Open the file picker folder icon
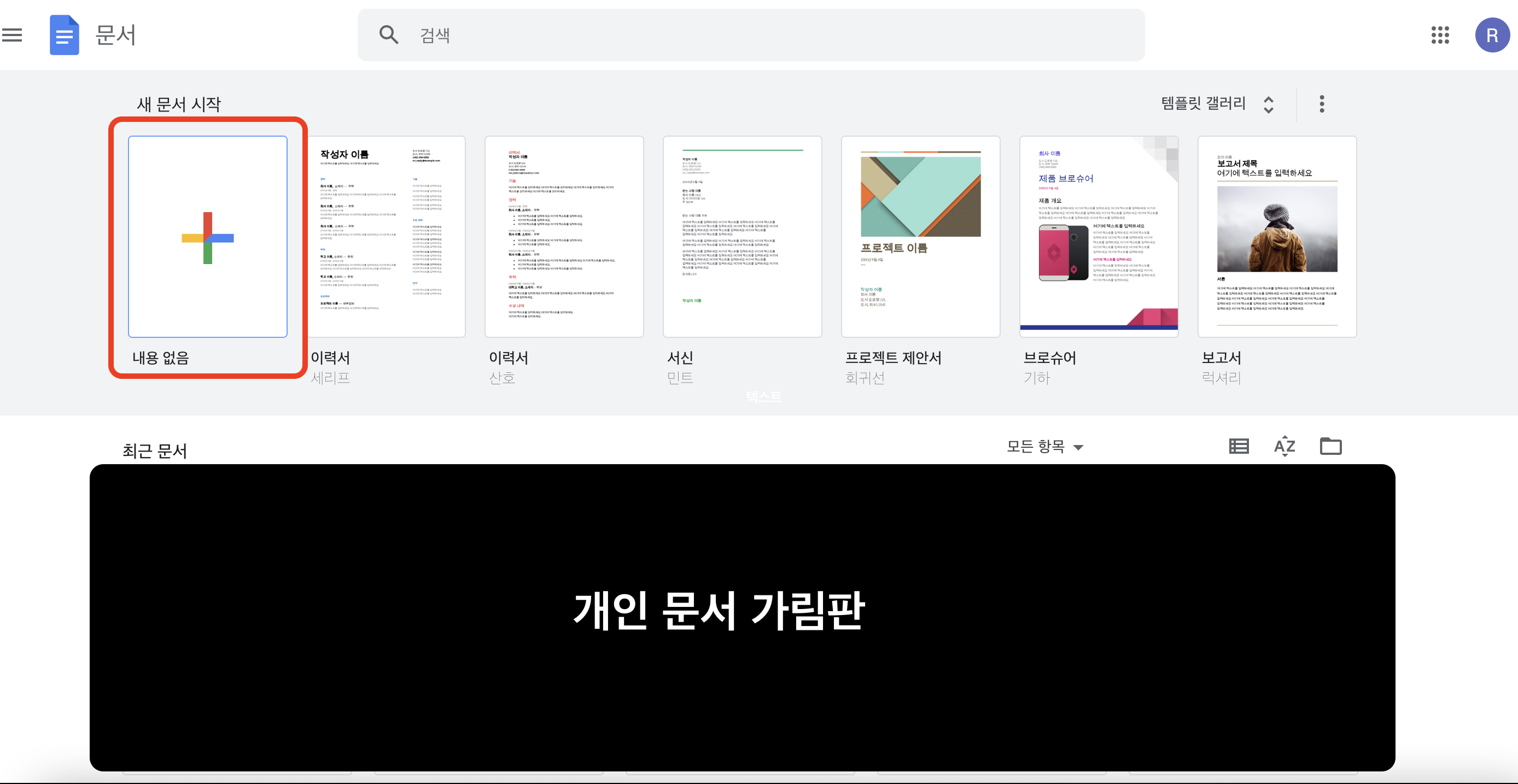1518x784 pixels. pos(1330,447)
